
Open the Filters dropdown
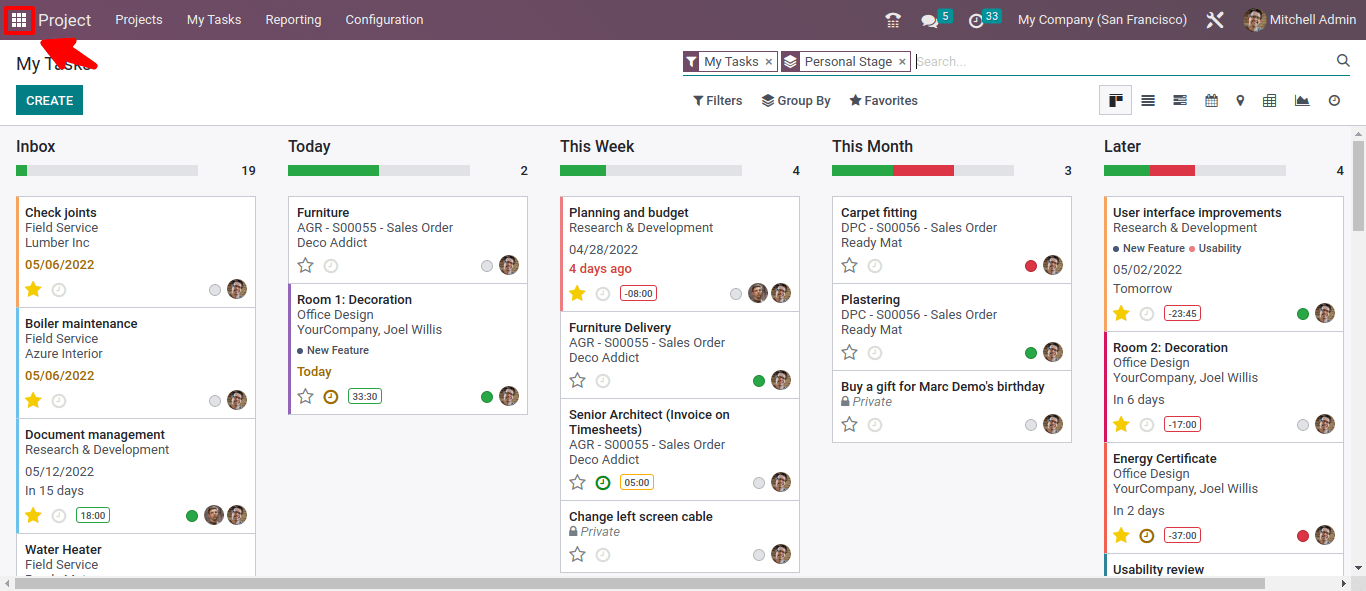(718, 100)
